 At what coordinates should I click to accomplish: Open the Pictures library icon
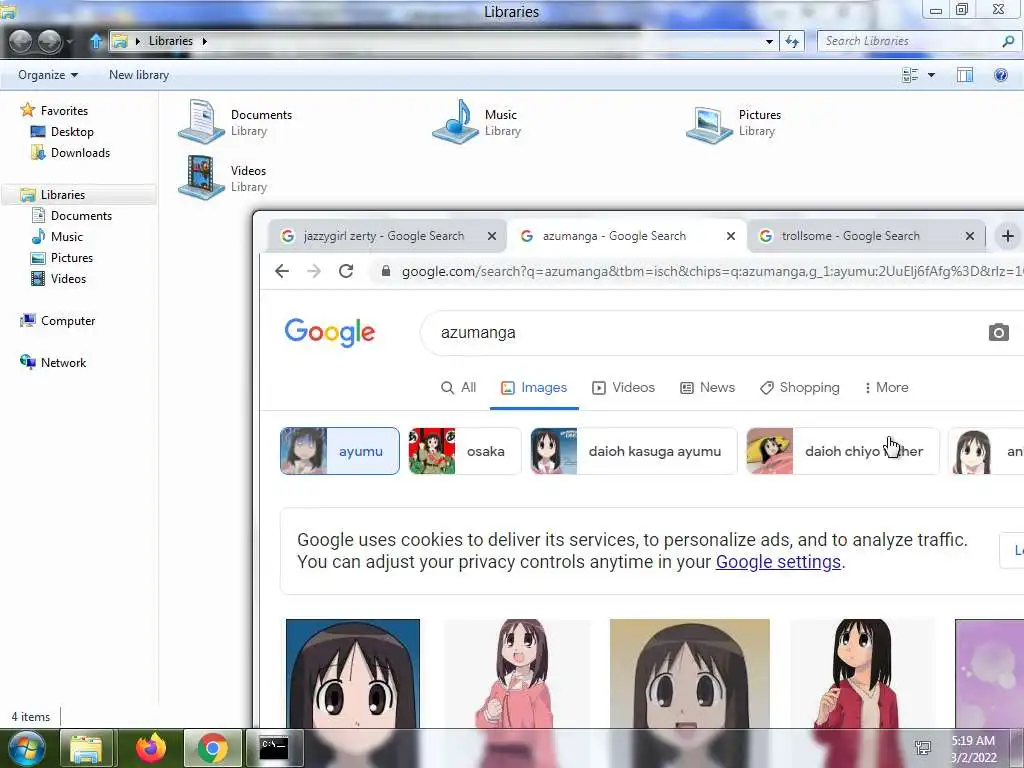pyautogui.click(x=710, y=124)
